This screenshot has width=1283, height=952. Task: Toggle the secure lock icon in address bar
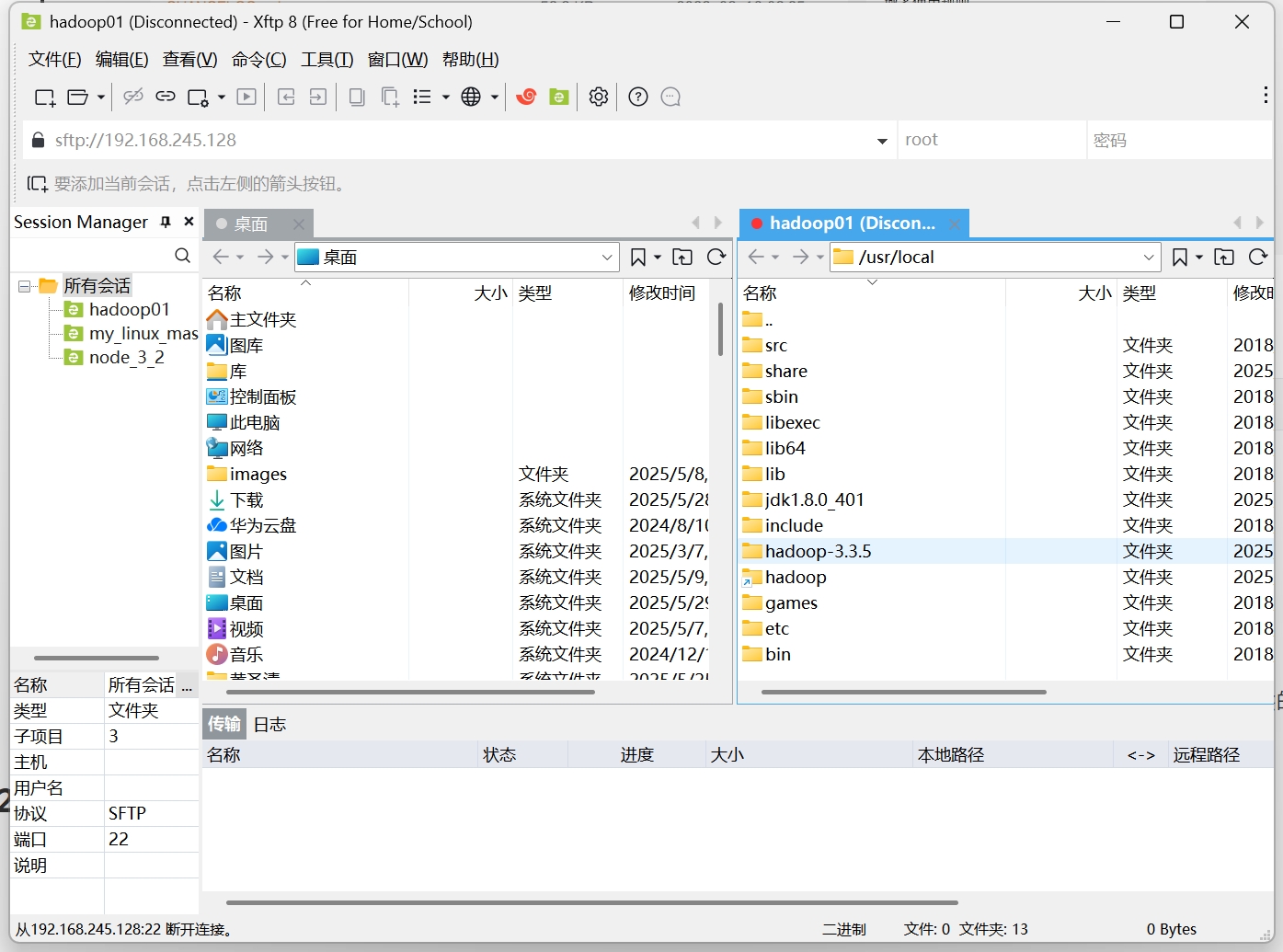[x=37, y=139]
